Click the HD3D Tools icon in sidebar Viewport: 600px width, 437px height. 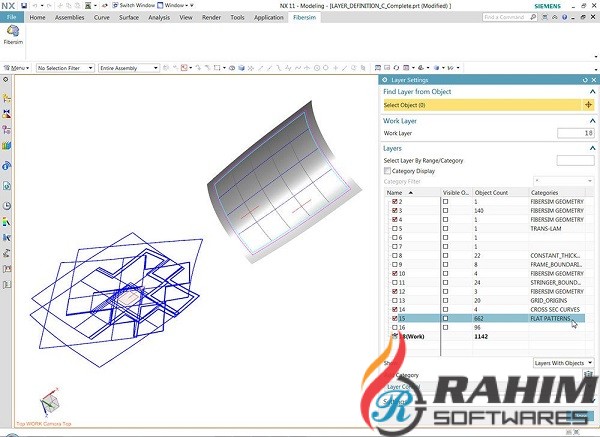click(x=7, y=166)
